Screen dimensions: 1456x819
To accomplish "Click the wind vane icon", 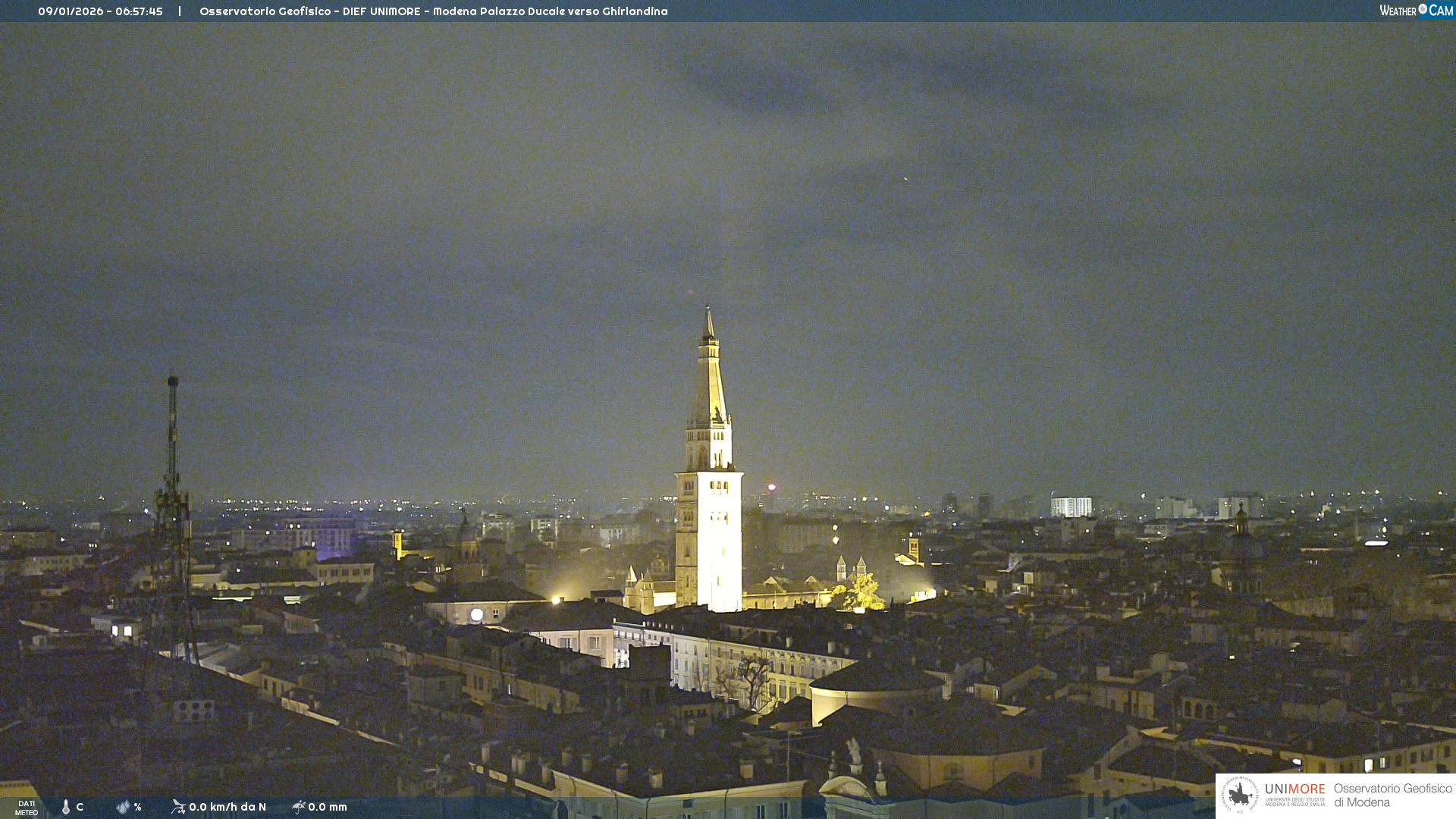I will 178,807.
